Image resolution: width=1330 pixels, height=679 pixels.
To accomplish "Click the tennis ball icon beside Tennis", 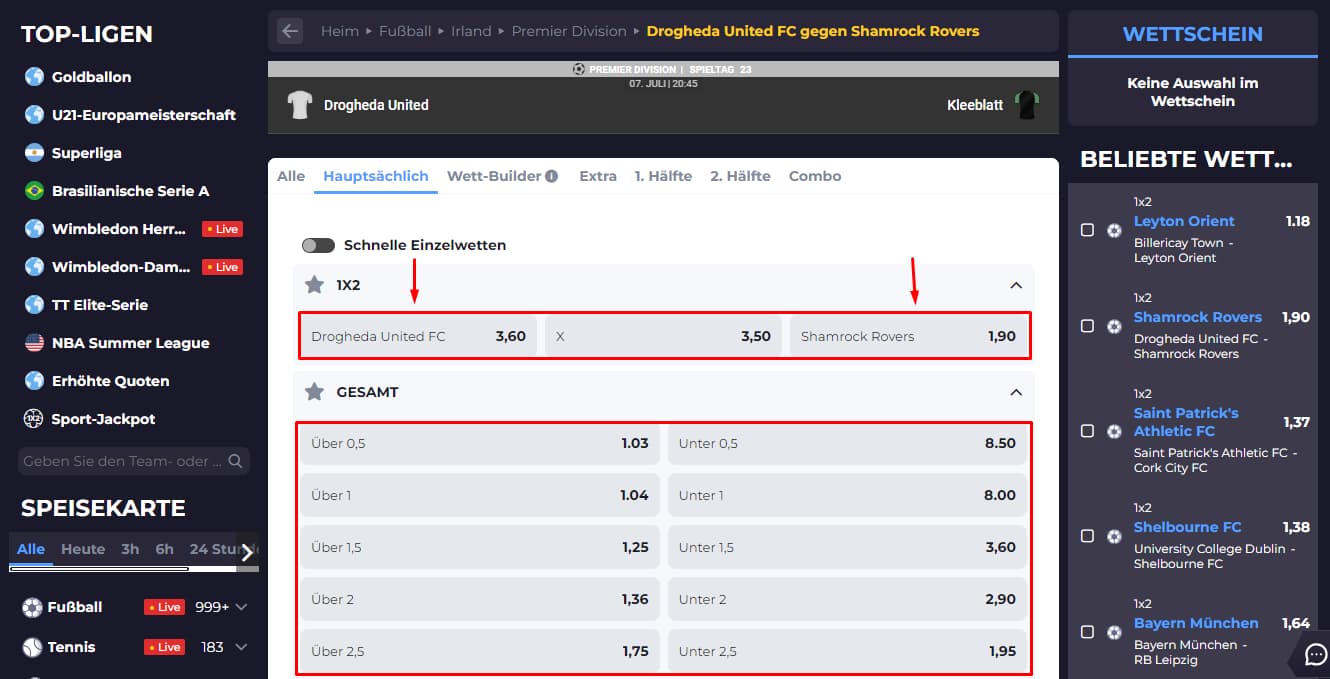I will click(33, 647).
